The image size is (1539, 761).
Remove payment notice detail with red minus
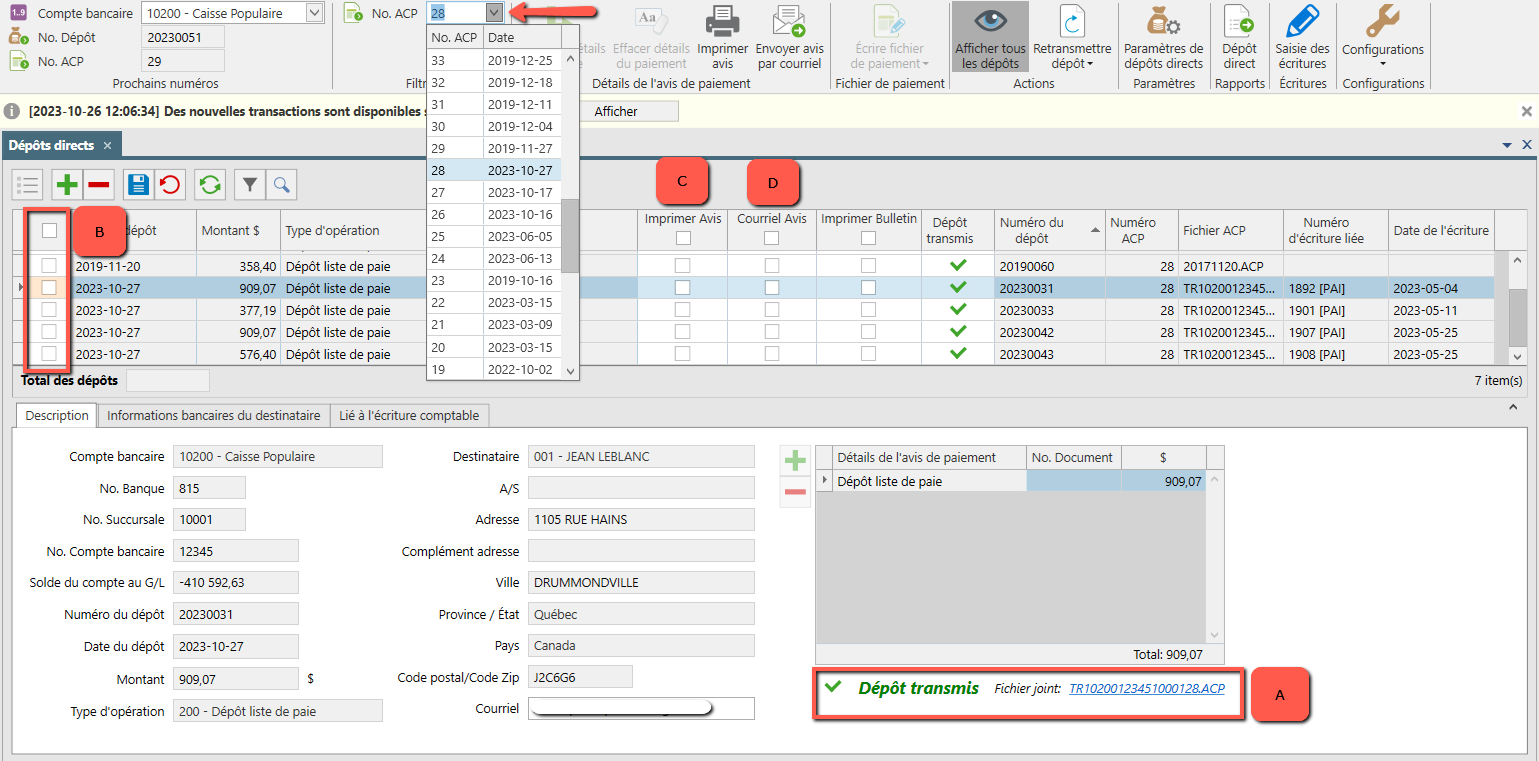795,492
